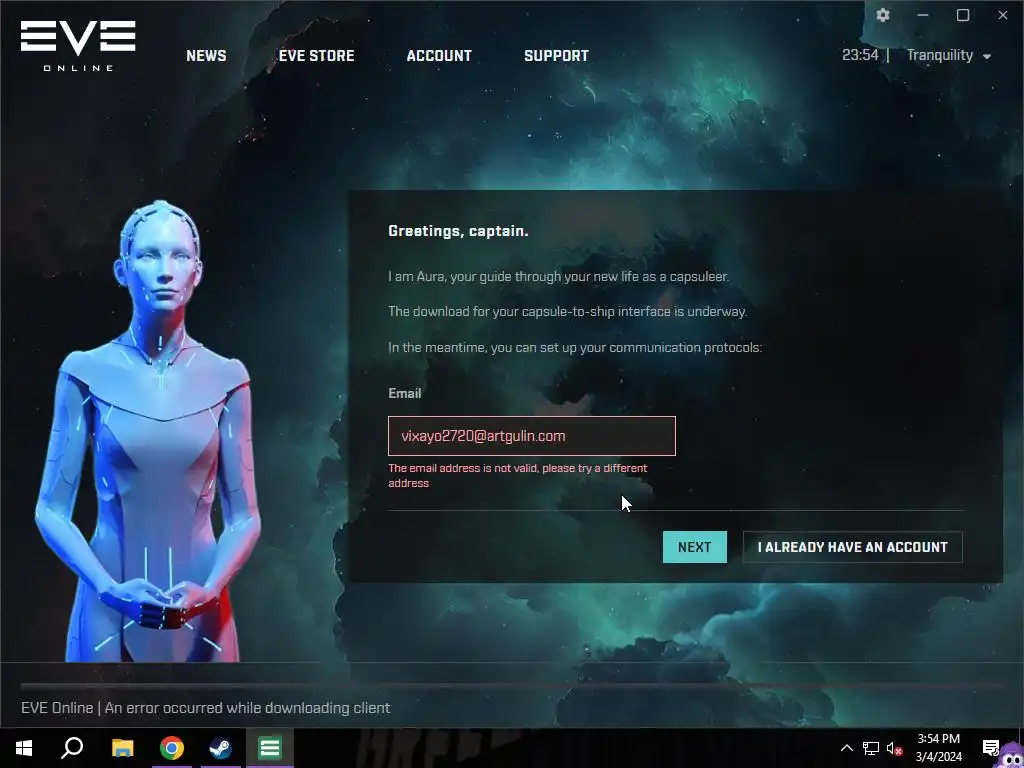The height and width of the screenshot is (768, 1024).
Task: Click the NEXT button
Action: pos(694,547)
